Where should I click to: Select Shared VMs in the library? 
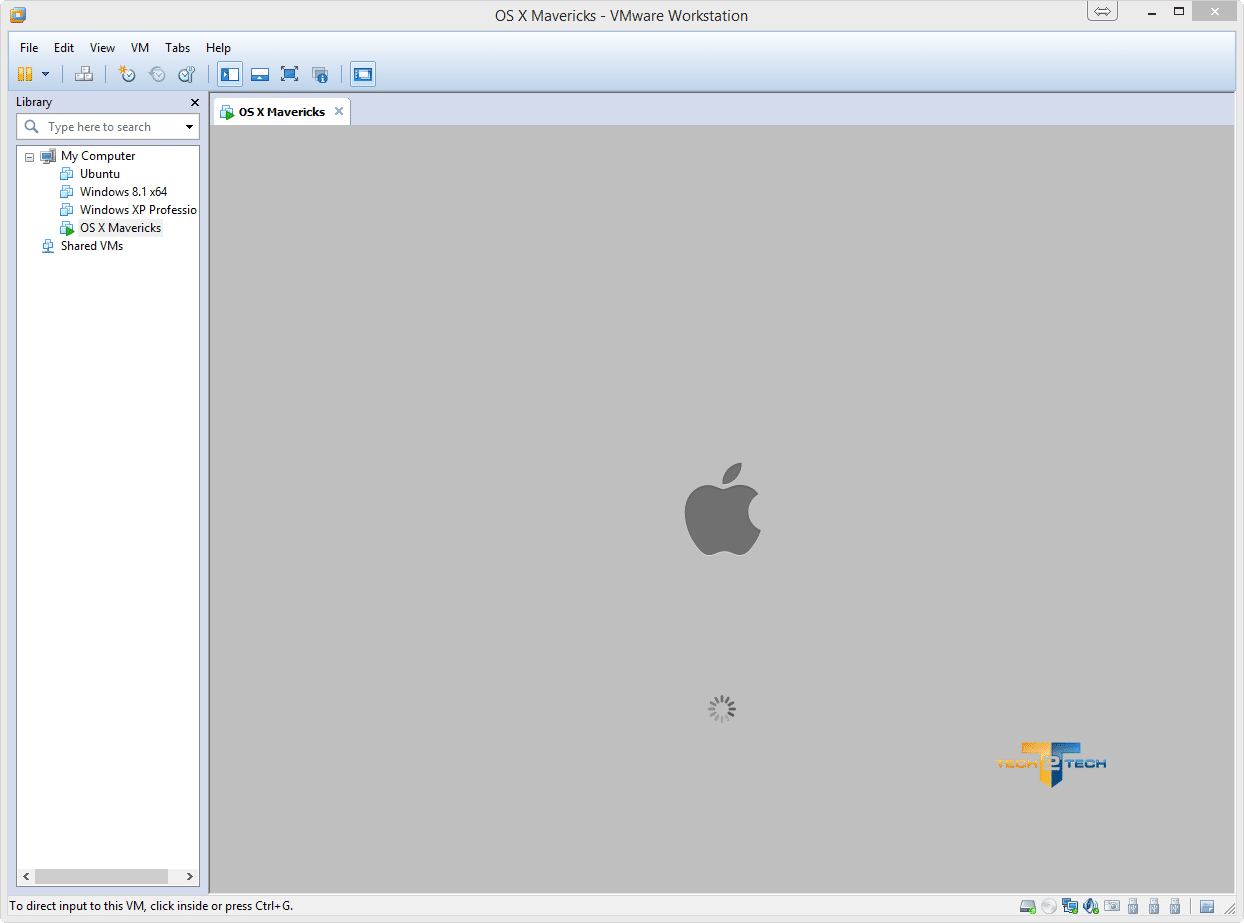click(x=92, y=246)
